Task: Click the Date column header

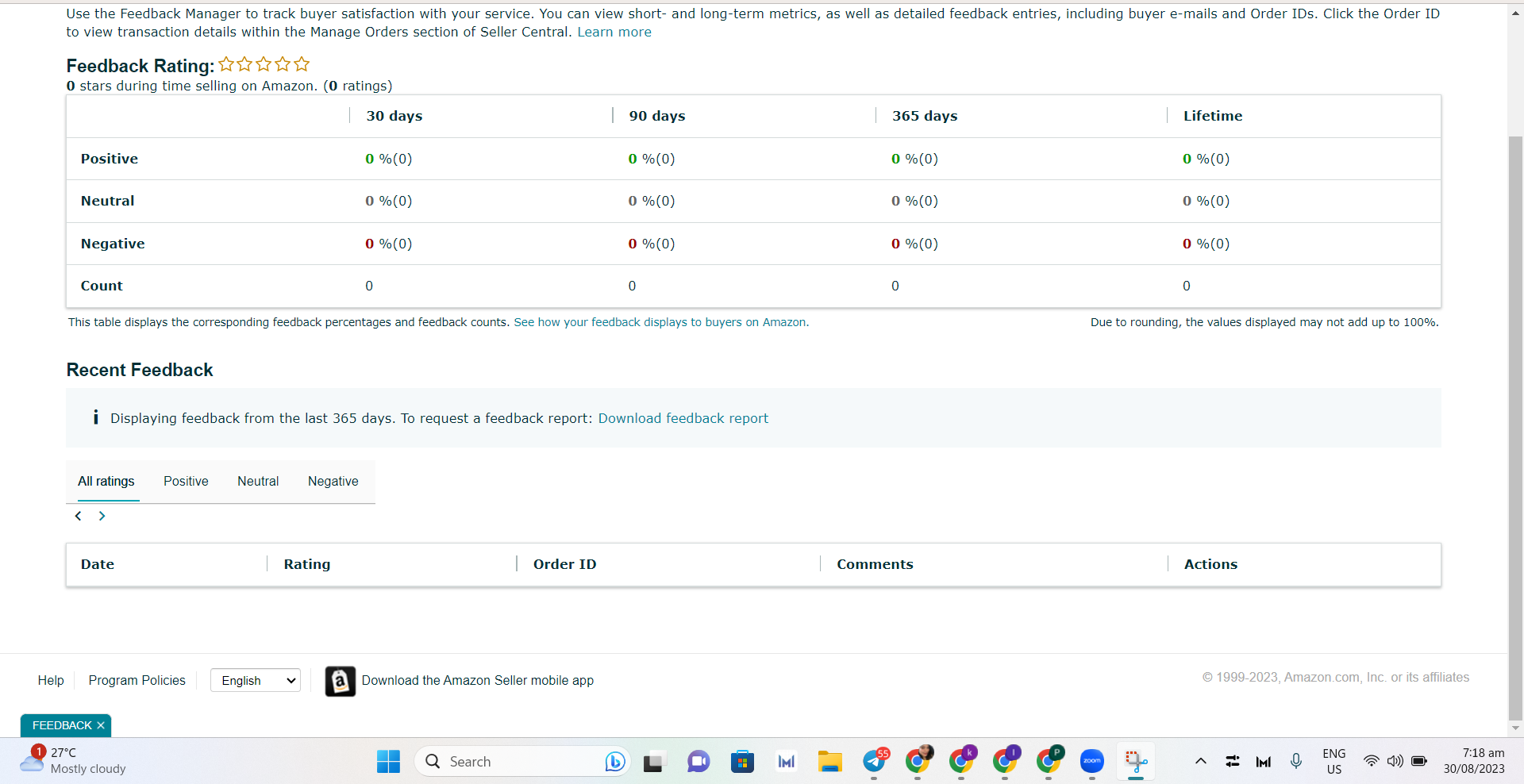Action: [x=98, y=564]
